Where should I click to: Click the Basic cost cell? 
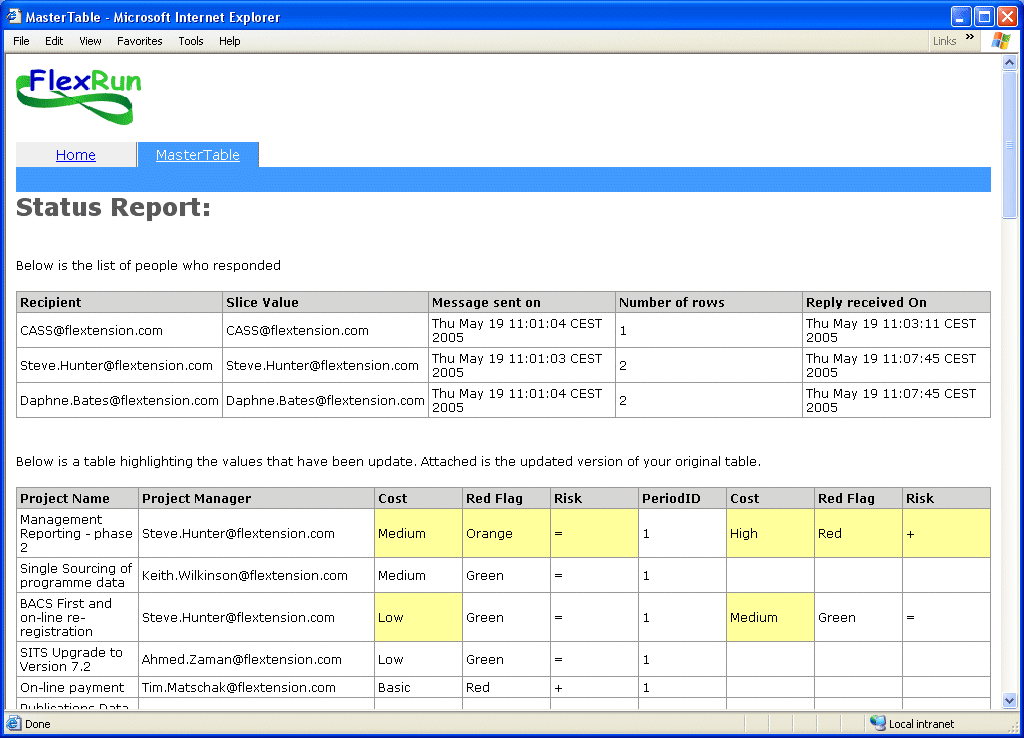click(x=418, y=688)
